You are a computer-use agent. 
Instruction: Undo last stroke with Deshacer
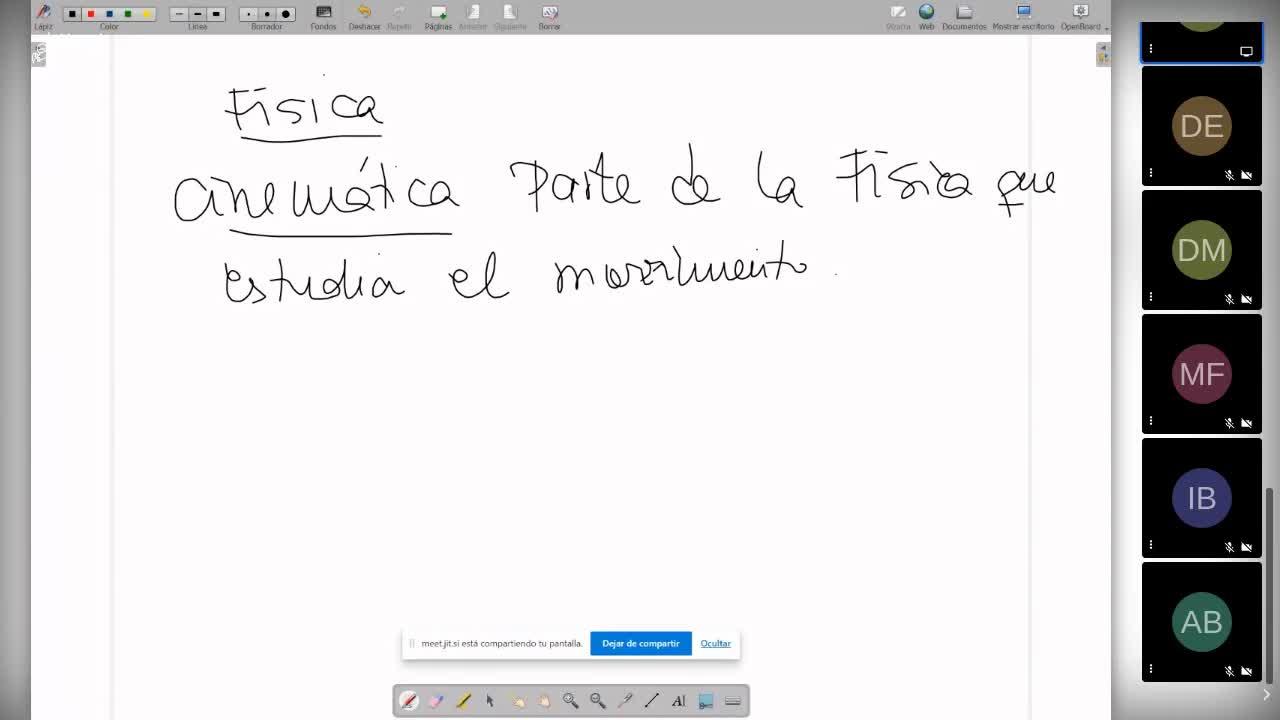[x=364, y=16]
